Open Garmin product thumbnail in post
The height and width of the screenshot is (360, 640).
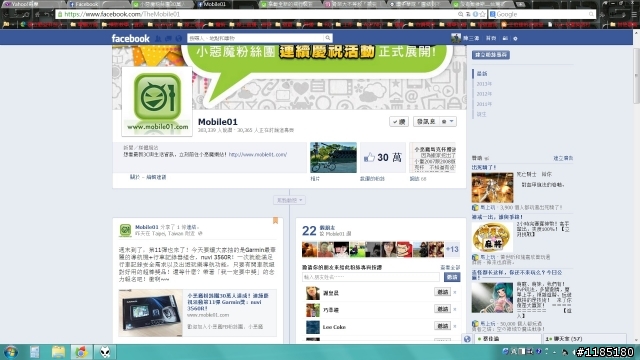(151, 313)
